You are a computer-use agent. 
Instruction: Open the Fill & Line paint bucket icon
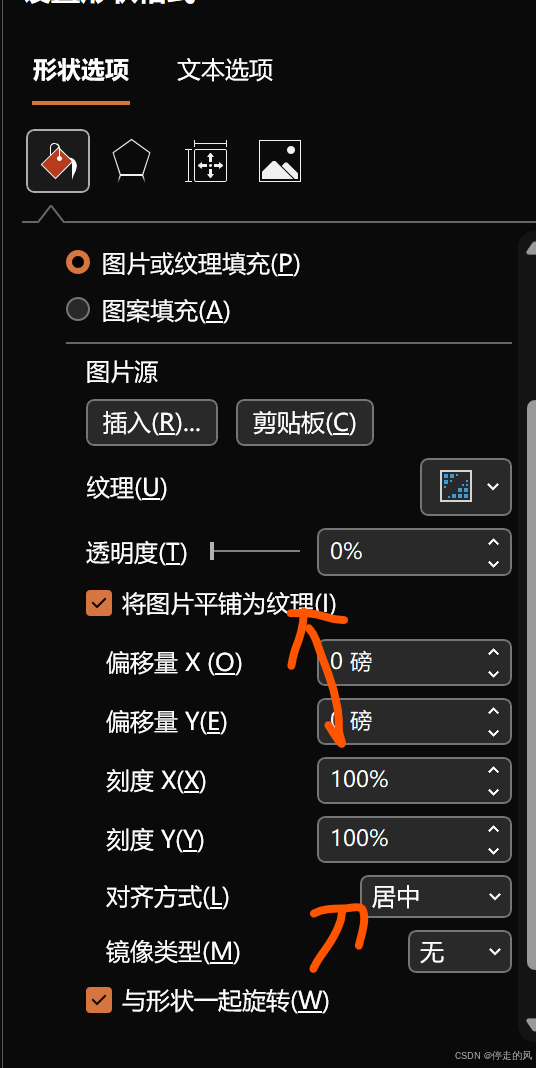(58, 161)
